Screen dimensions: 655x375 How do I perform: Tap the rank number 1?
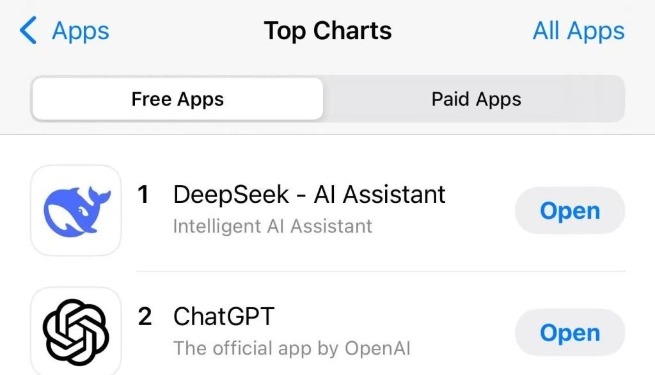[x=143, y=195]
